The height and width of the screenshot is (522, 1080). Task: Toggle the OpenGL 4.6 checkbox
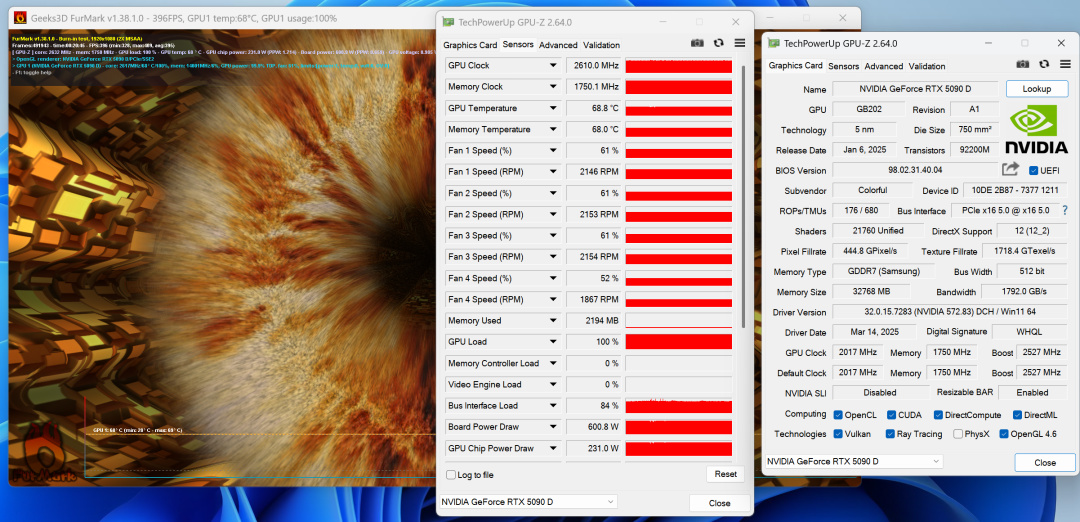[1004, 434]
